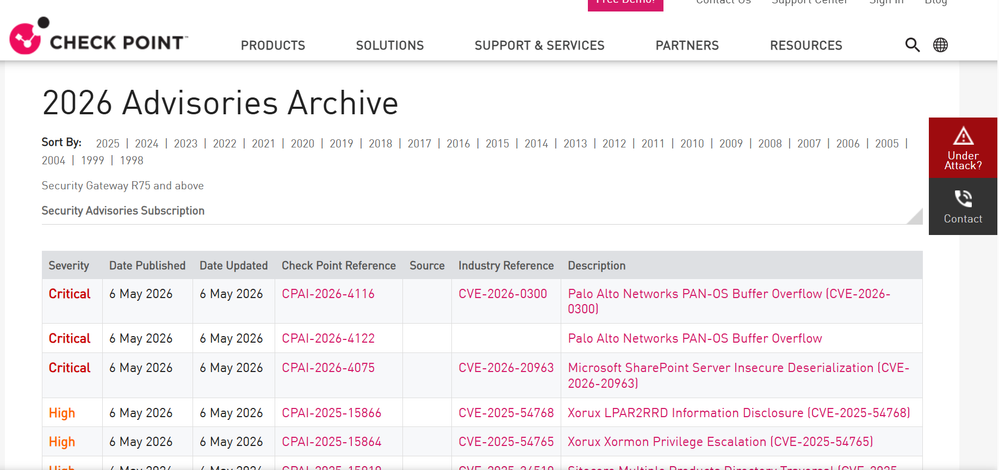Expand the Security Advisories Subscription corner triangle
This screenshot has width=999, height=470.
[x=914, y=216]
